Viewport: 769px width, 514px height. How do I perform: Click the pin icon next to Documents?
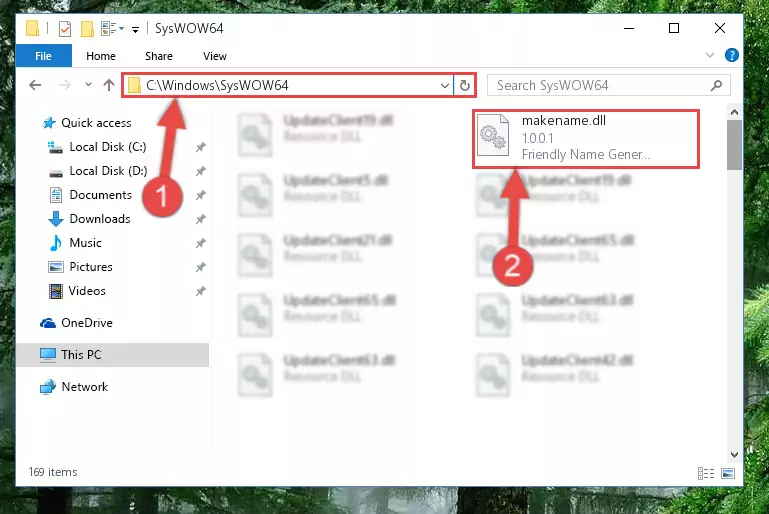[201, 195]
